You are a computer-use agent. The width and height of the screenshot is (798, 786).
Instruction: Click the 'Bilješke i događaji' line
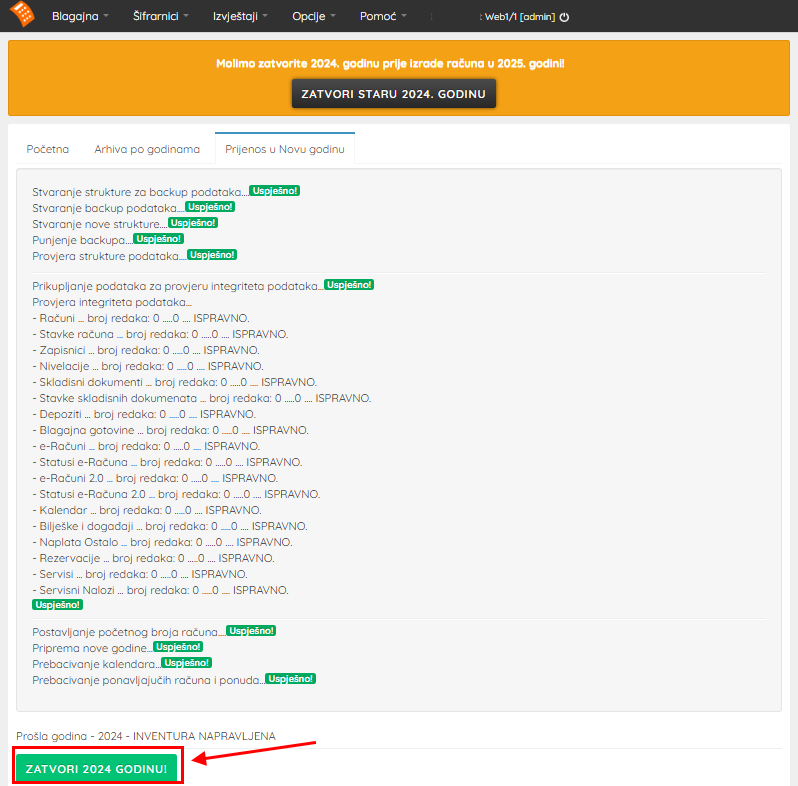[170, 526]
